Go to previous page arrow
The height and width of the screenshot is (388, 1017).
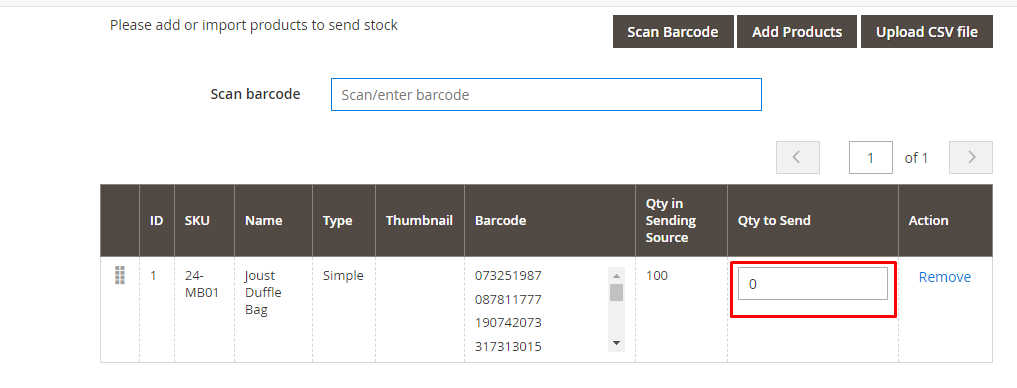pyautogui.click(x=798, y=158)
